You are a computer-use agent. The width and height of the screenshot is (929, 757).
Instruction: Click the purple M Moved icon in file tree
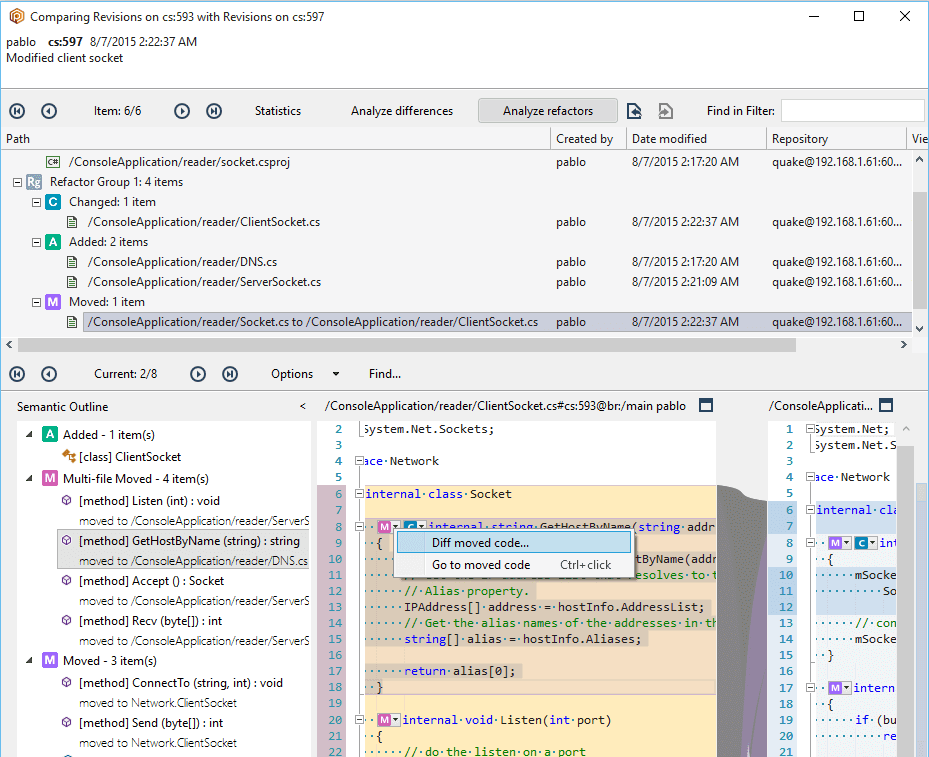(53, 302)
